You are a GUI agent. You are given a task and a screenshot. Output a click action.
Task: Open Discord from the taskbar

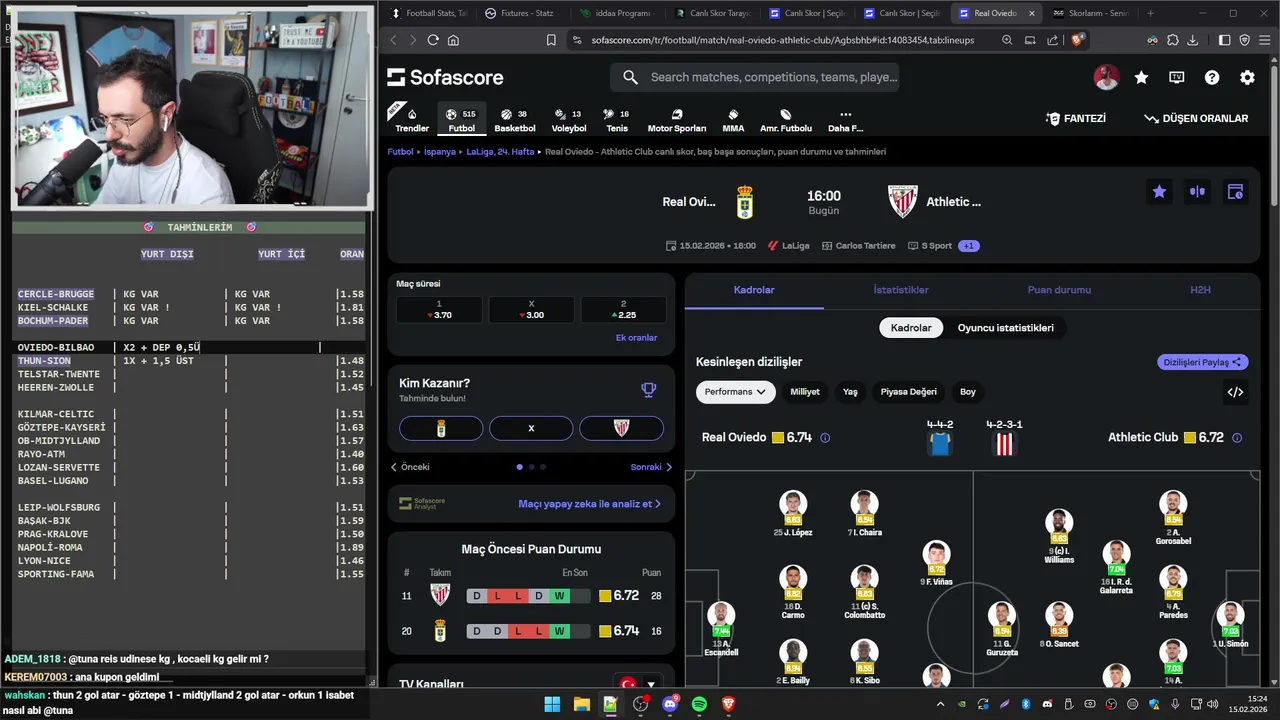[669, 704]
